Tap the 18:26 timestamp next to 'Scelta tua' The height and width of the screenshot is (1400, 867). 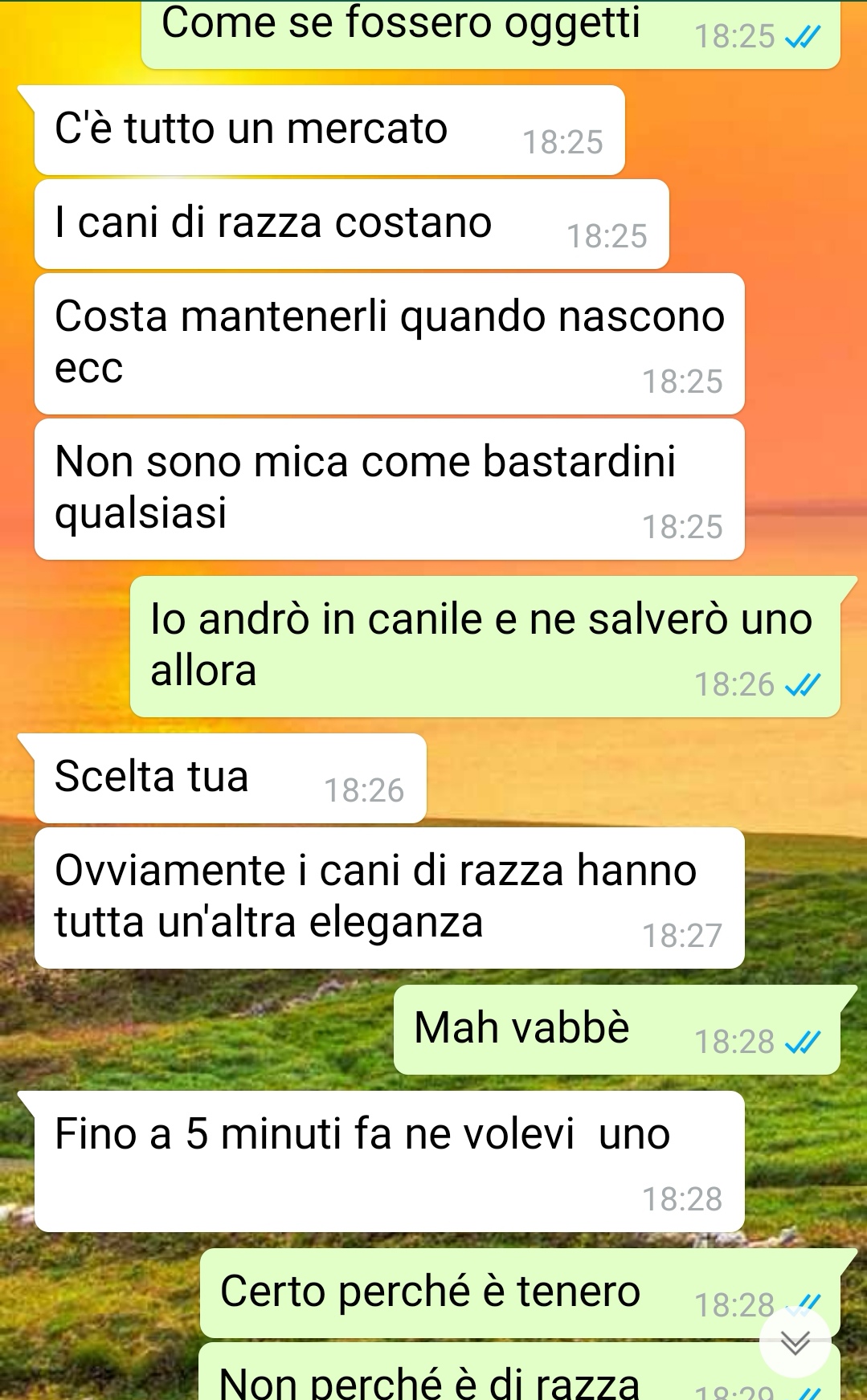coord(364,791)
